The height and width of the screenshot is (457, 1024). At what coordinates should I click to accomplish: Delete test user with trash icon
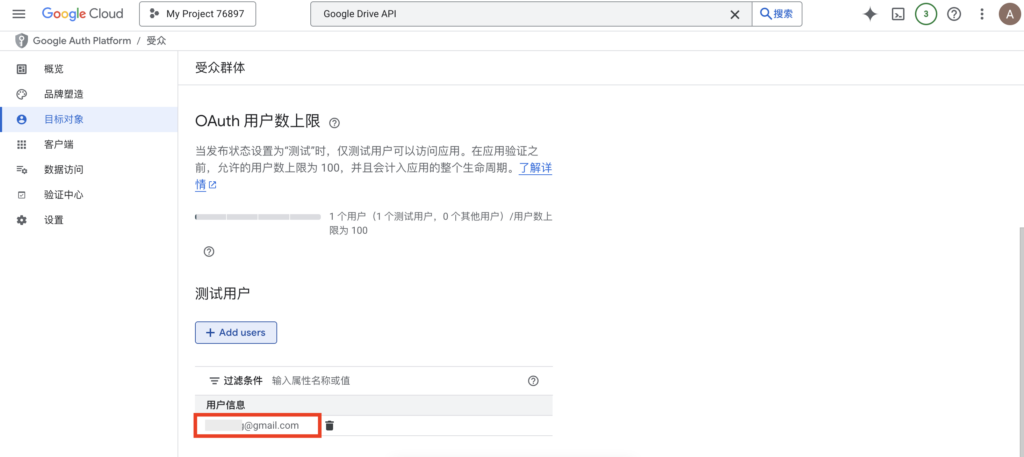click(330, 426)
